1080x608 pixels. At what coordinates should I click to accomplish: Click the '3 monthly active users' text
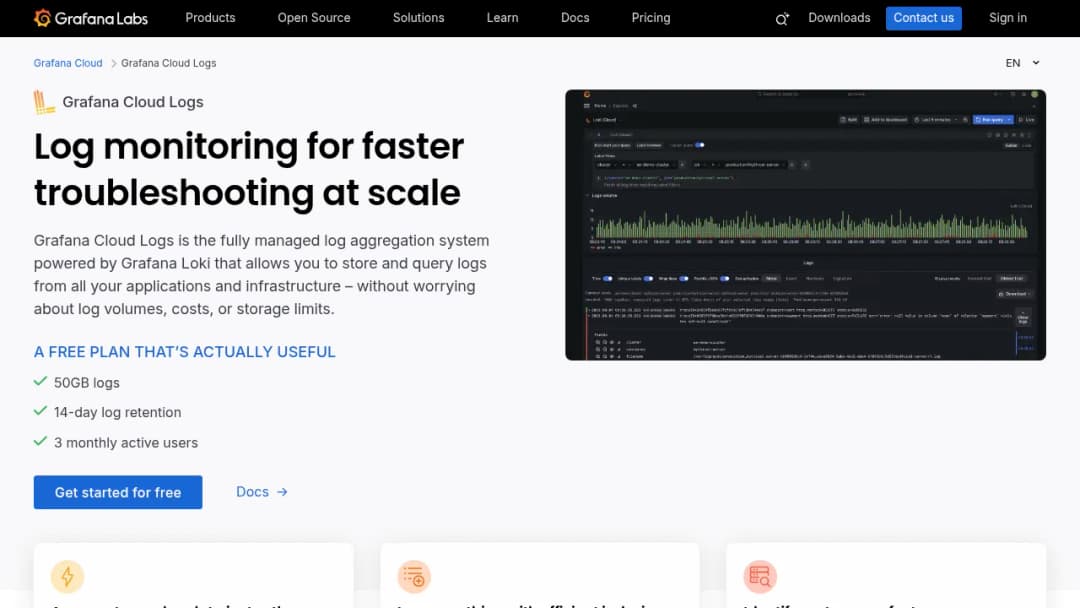click(126, 443)
